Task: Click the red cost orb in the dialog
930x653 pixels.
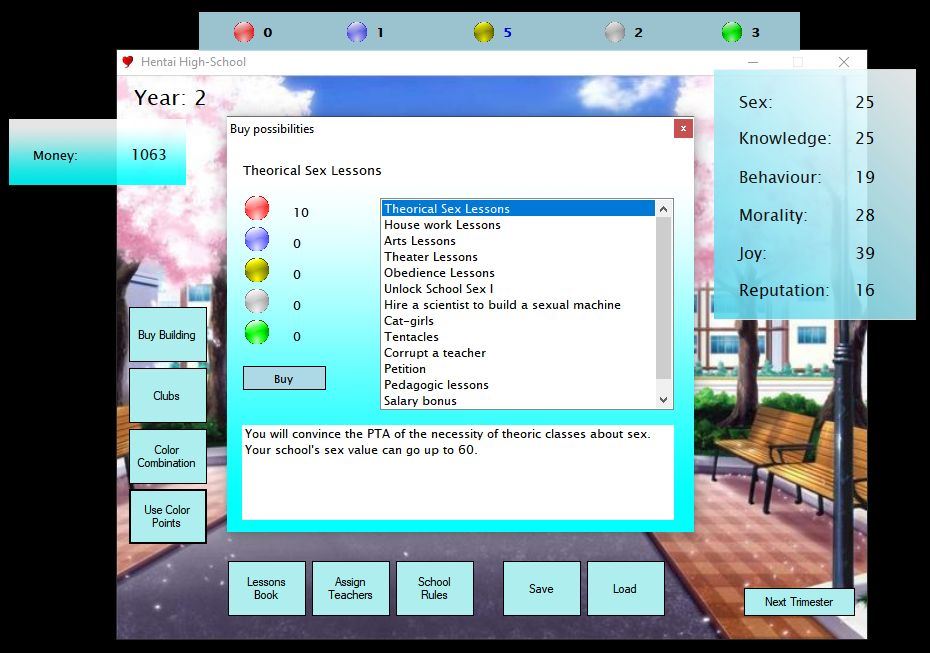Action: 257,209
